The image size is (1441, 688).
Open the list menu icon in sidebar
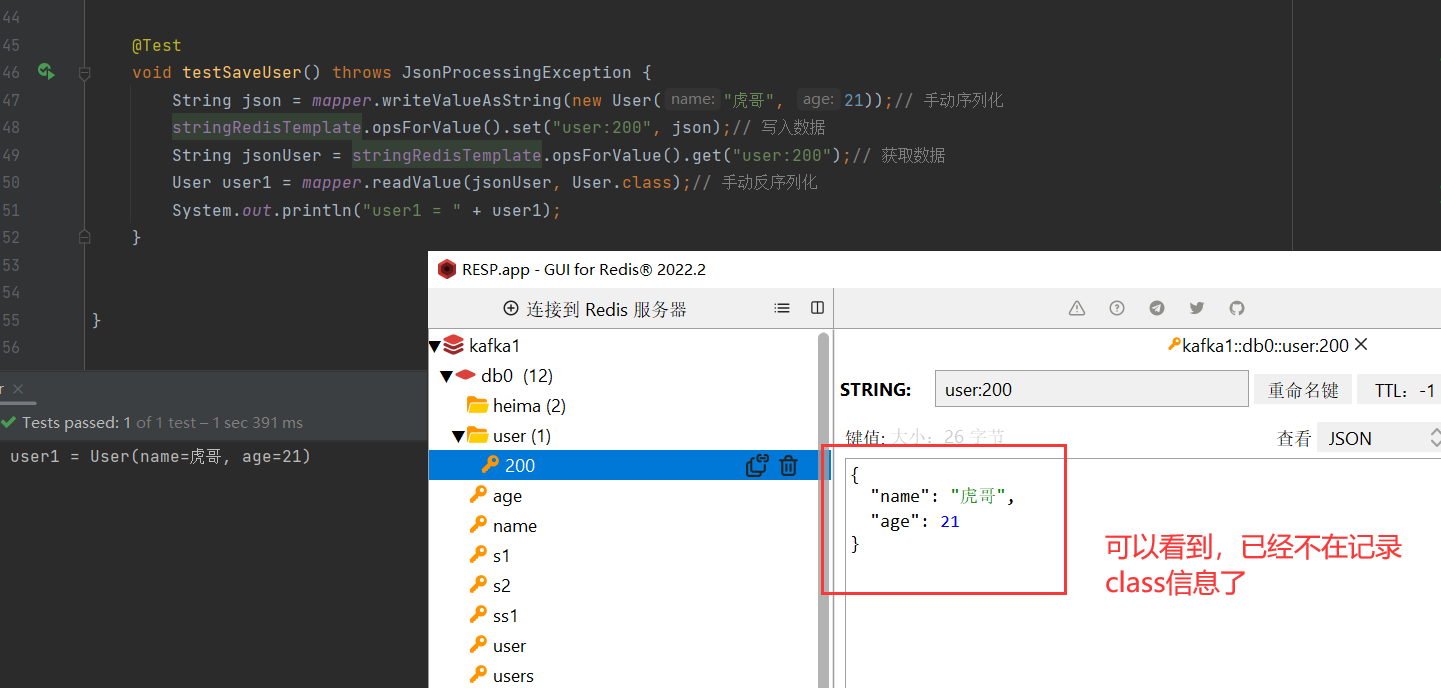782,308
